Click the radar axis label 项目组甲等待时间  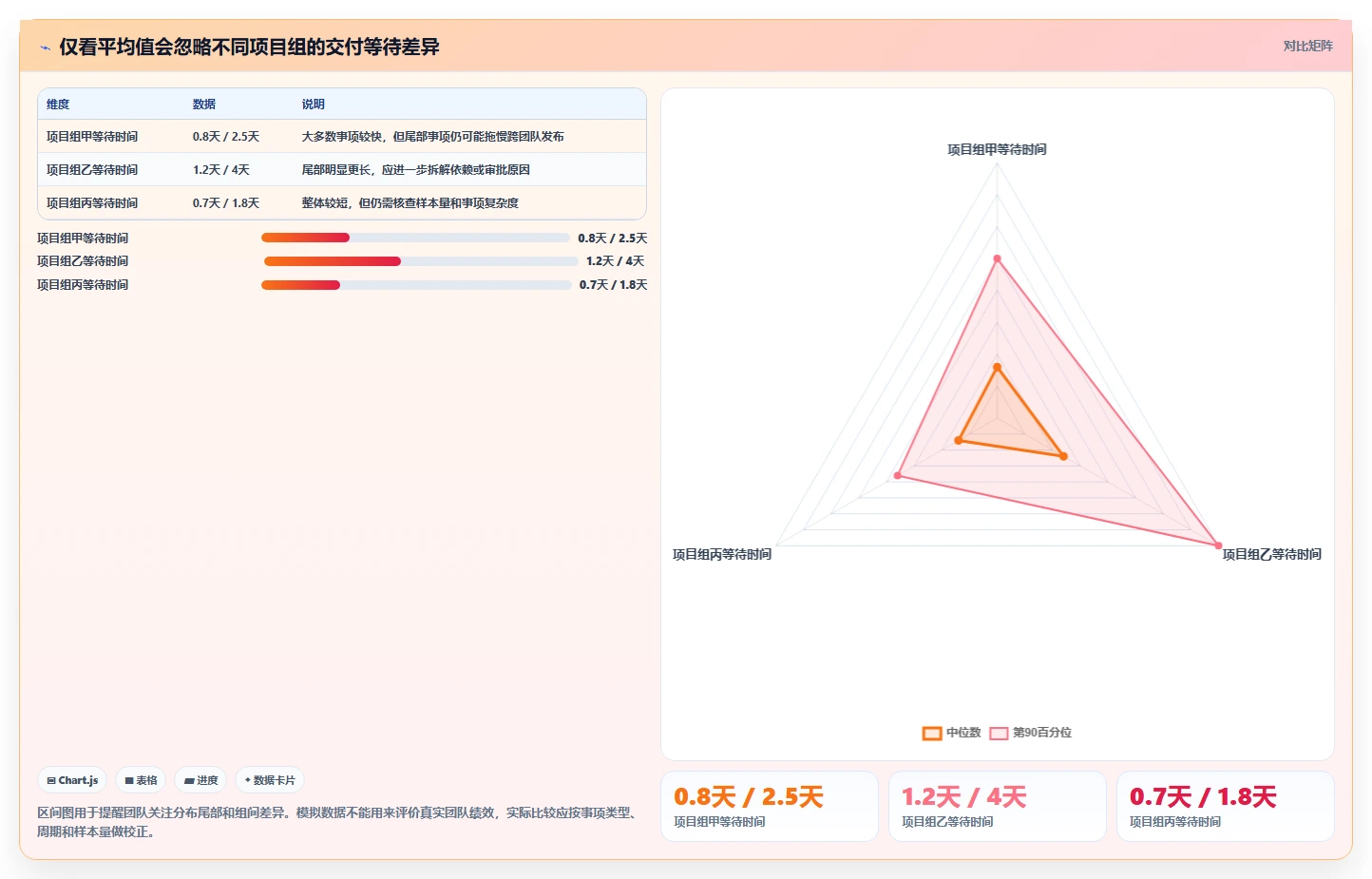point(997,149)
